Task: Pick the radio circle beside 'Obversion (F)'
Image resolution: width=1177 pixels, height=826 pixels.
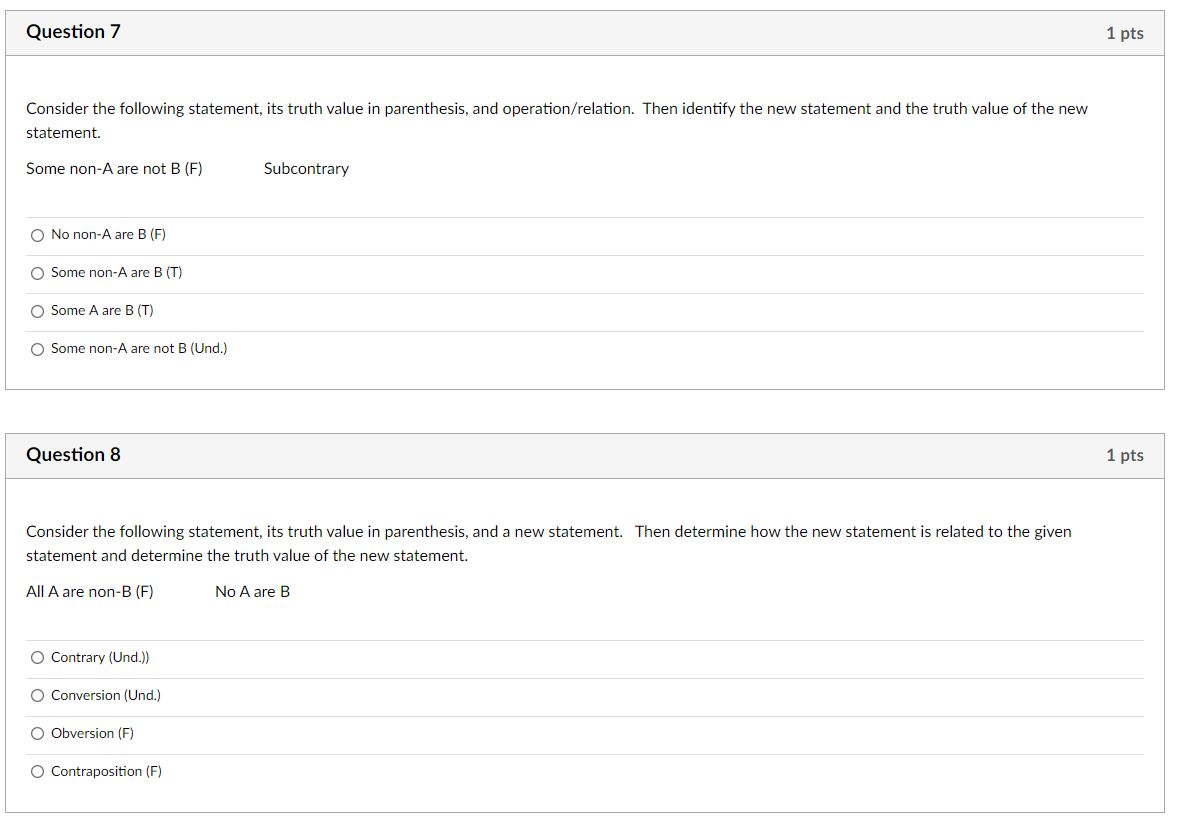Action: [x=38, y=734]
